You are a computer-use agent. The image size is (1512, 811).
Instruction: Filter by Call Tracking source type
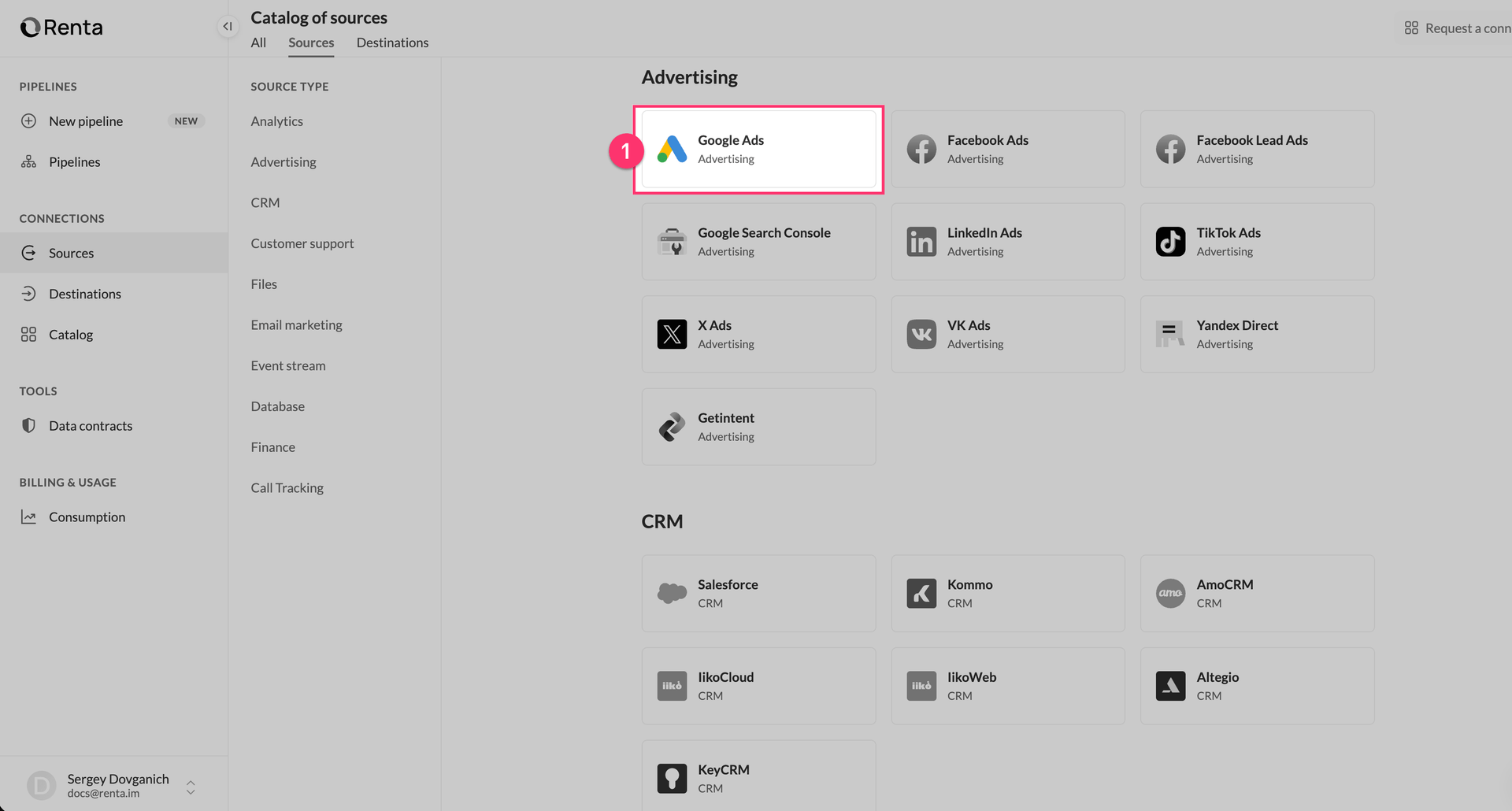click(287, 488)
